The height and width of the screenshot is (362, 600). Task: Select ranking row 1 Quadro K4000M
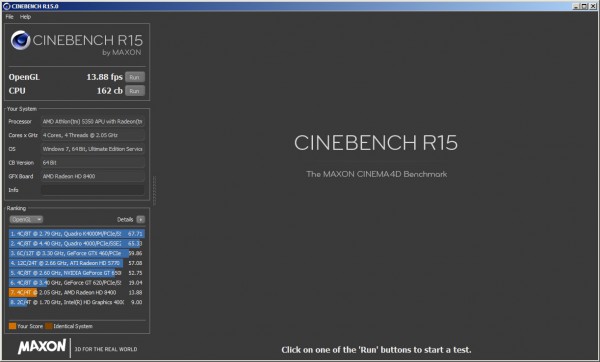click(x=77, y=233)
